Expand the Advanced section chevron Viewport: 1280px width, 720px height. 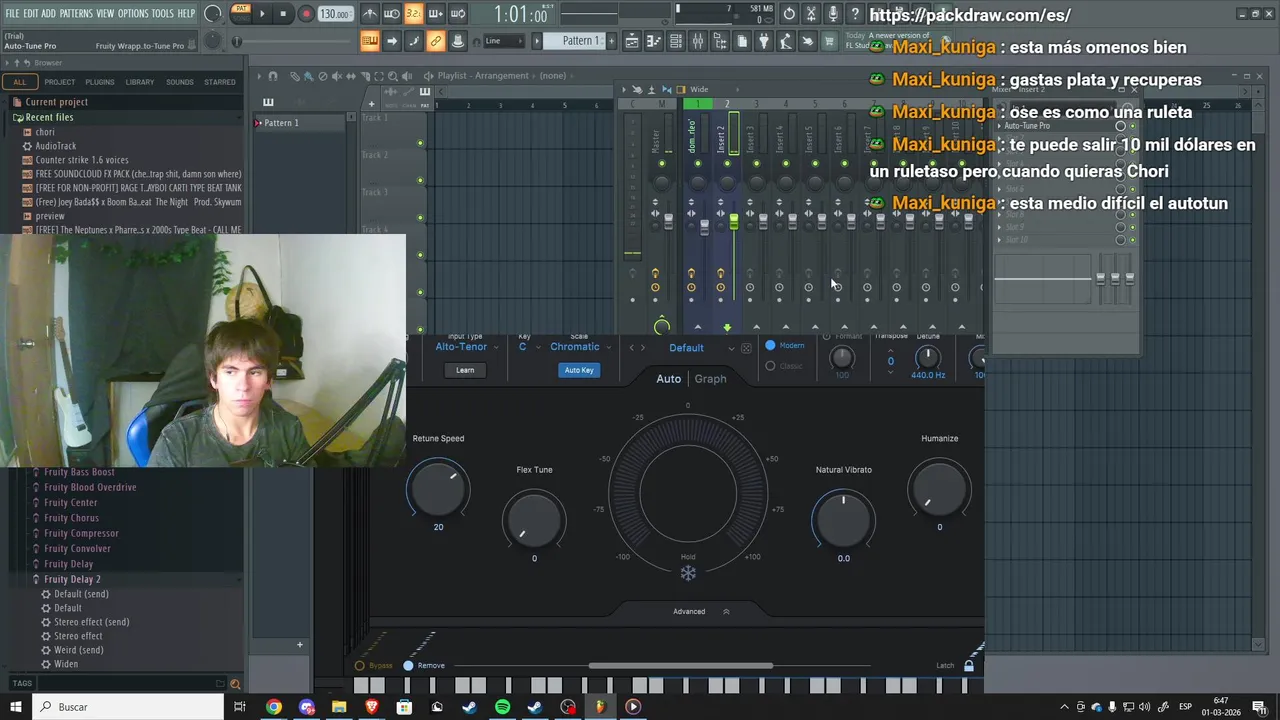(x=726, y=612)
